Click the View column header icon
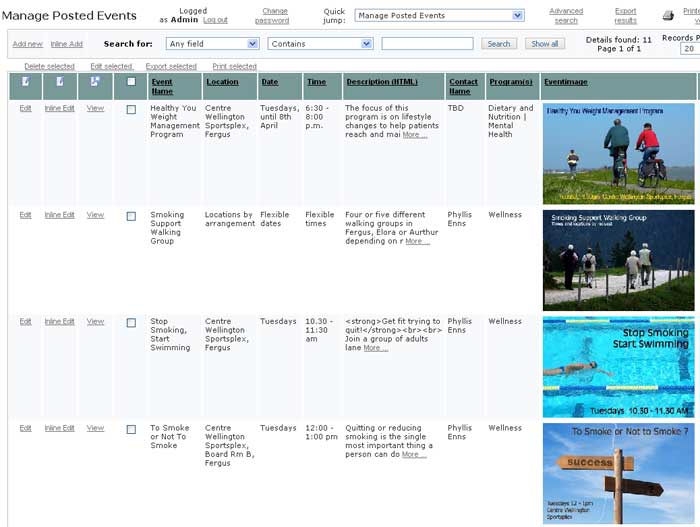Image resolution: width=700 pixels, height=527 pixels. click(x=95, y=81)
